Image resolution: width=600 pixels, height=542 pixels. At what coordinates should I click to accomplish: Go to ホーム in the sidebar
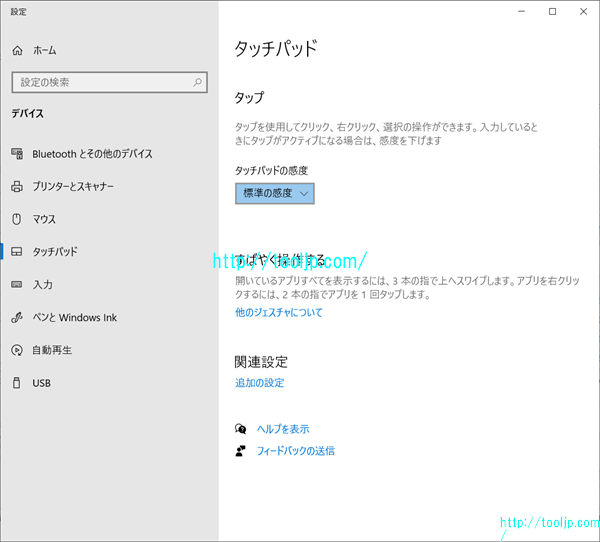(x=44, y=50)
